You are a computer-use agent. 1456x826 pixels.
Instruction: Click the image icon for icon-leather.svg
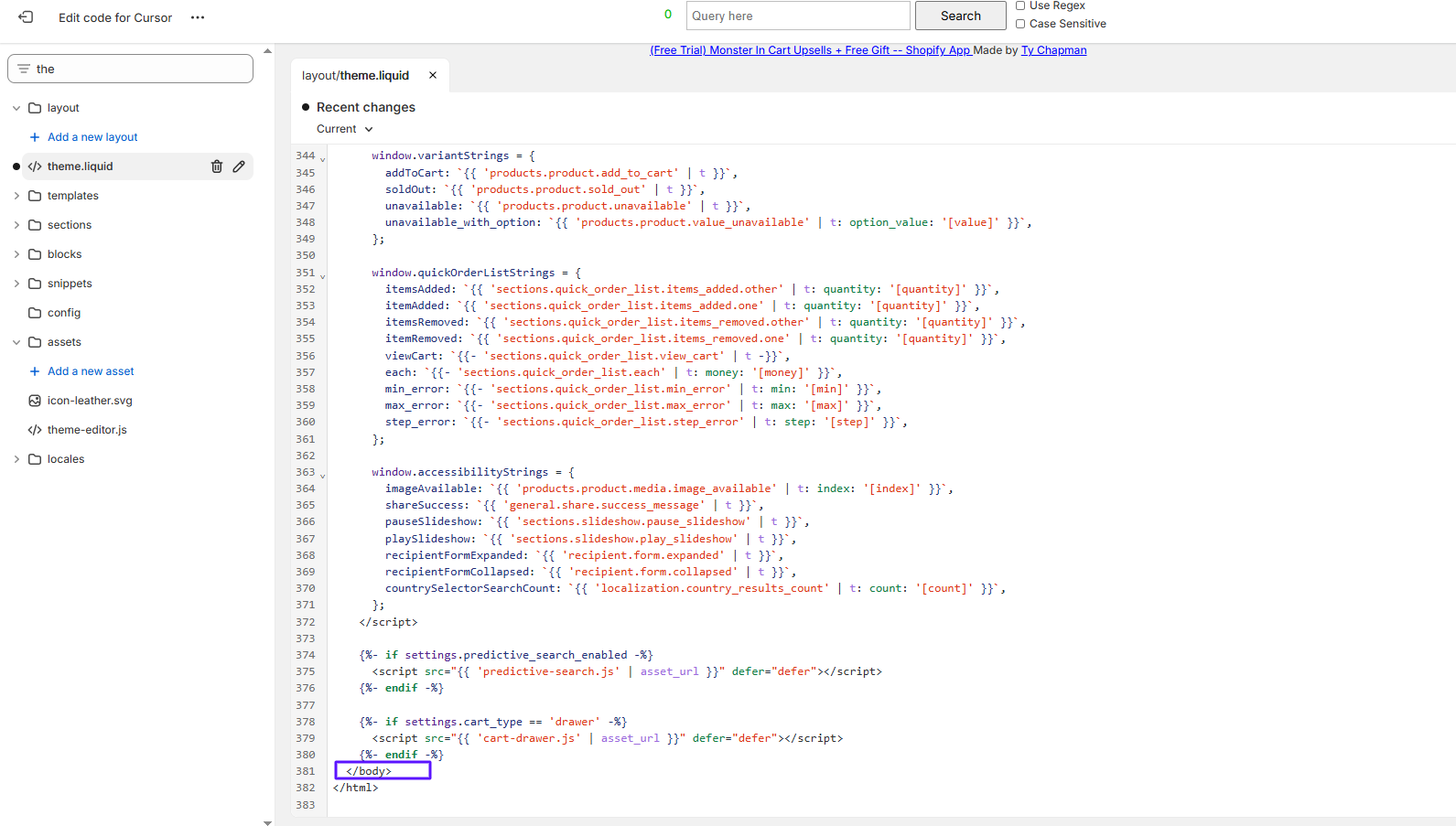pos(35,401)
